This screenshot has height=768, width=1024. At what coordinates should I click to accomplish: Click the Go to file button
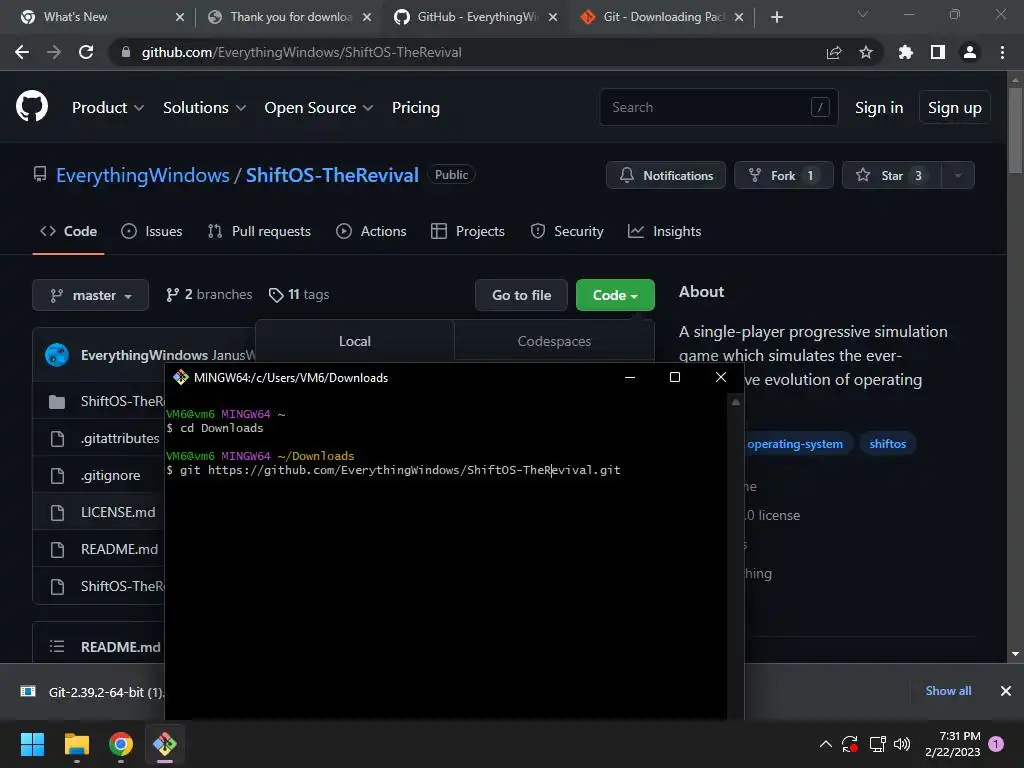[521, 295]
